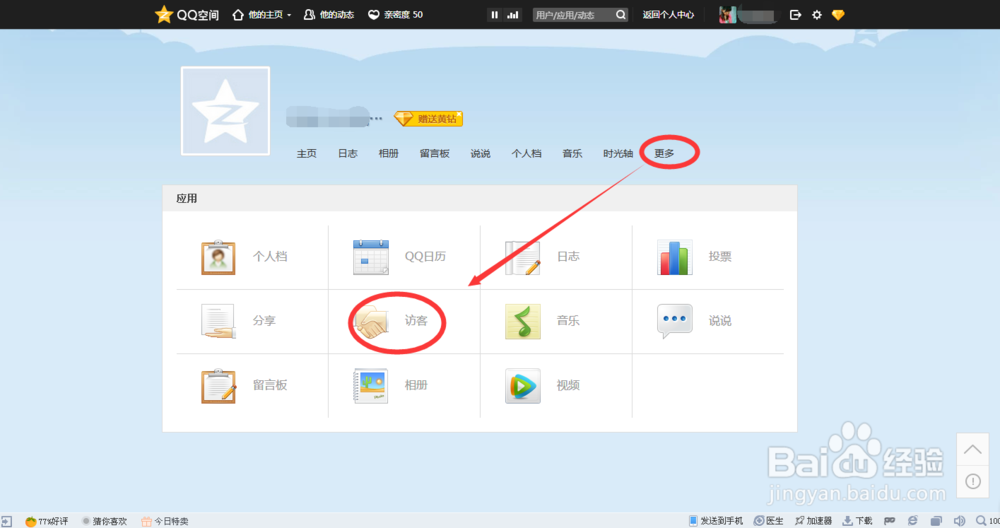The image size is (1000, 528).
Task: Click the 亲密度 50 heart indicator
Action: 395,15
